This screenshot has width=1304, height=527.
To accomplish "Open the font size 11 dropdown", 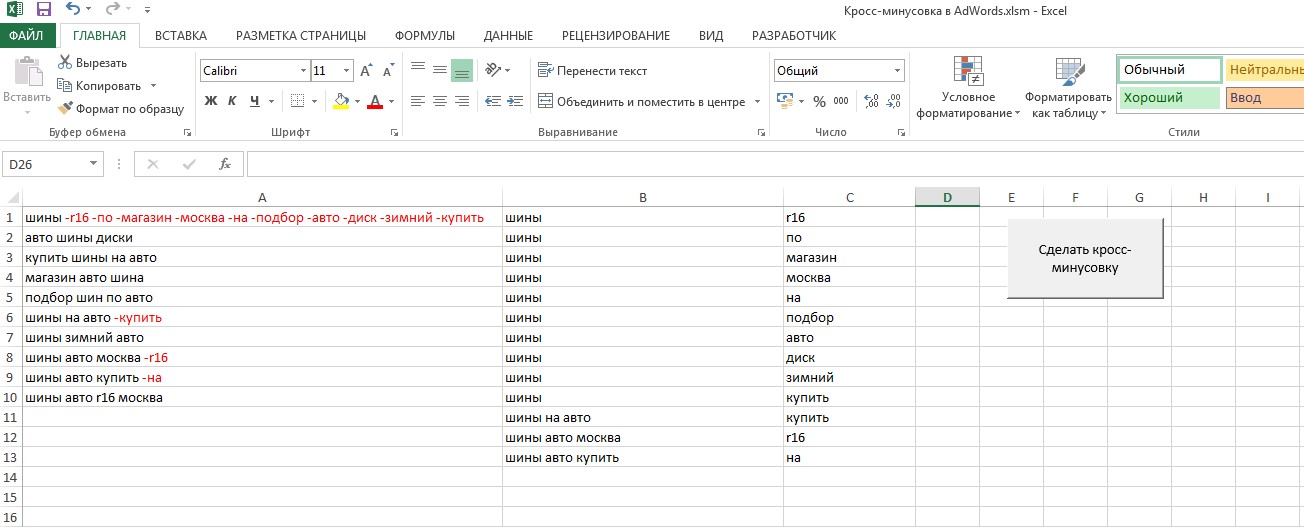I will coord(347,71).
